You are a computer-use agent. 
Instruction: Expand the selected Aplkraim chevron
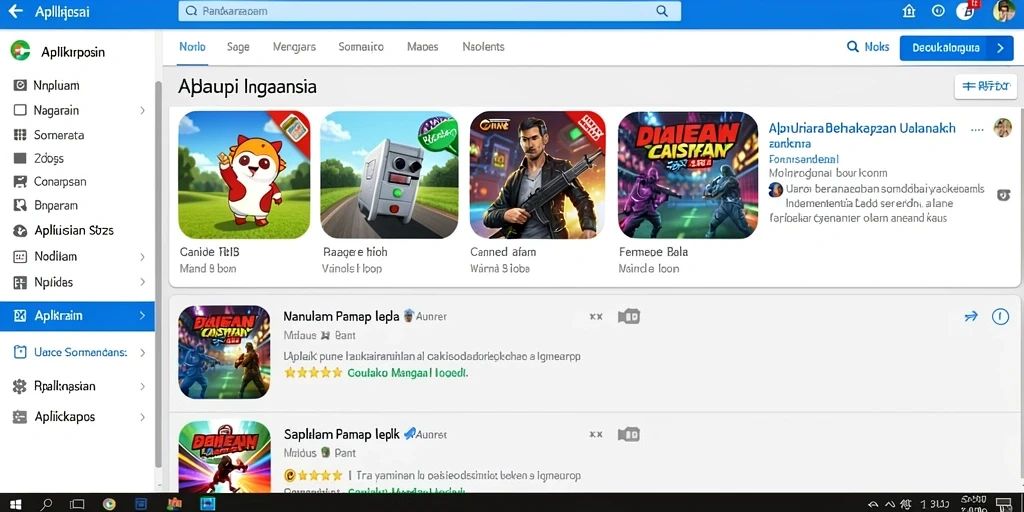(x=142, y=316)
